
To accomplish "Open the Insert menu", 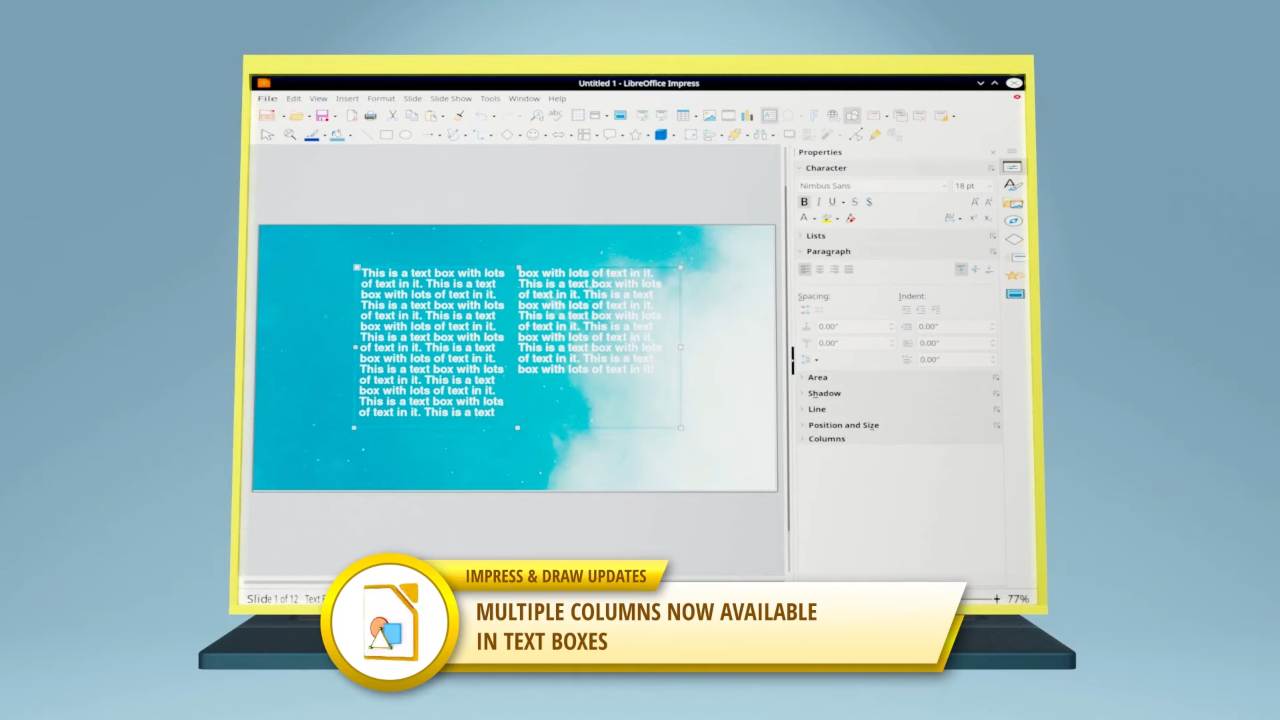I will (347, 99).
